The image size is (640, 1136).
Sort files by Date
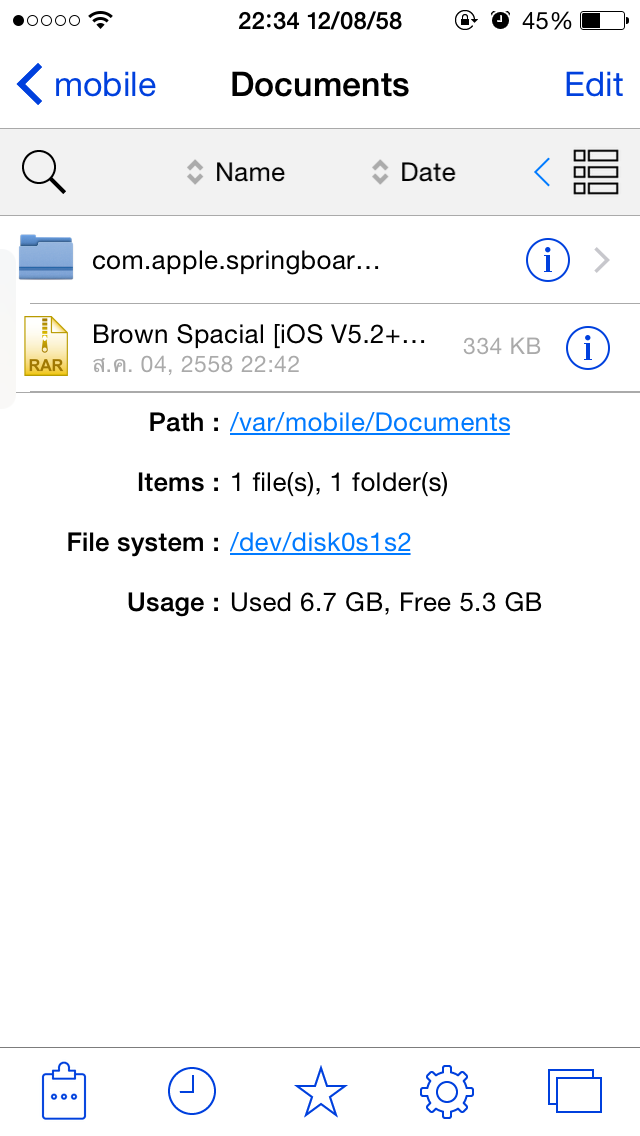tap(414, 173)
